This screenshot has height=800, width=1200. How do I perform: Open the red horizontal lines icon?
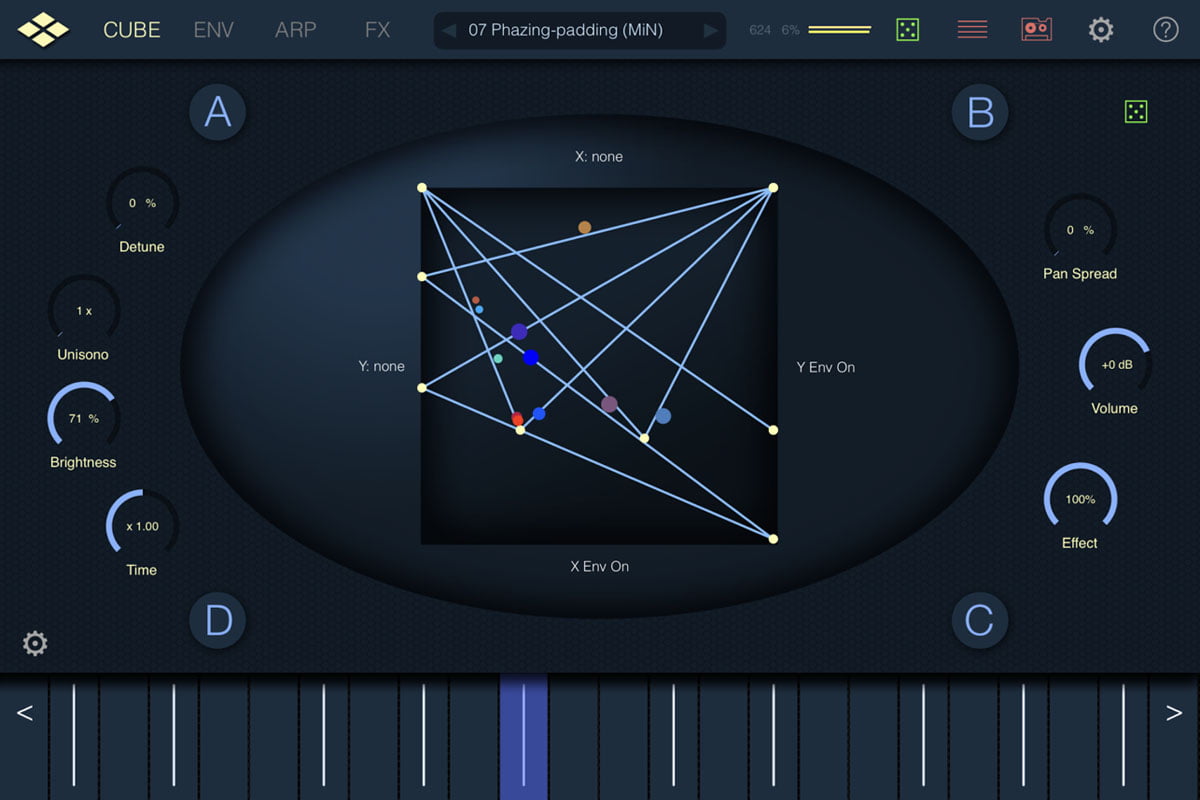[x=972, y=29]
